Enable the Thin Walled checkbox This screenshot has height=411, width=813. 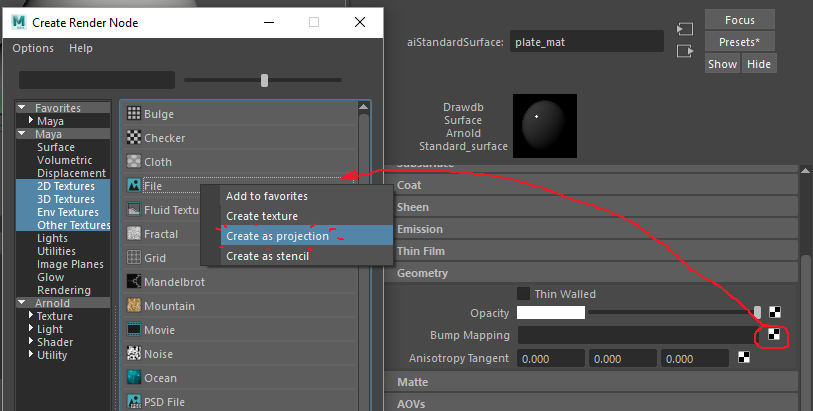tap(523, 294)
